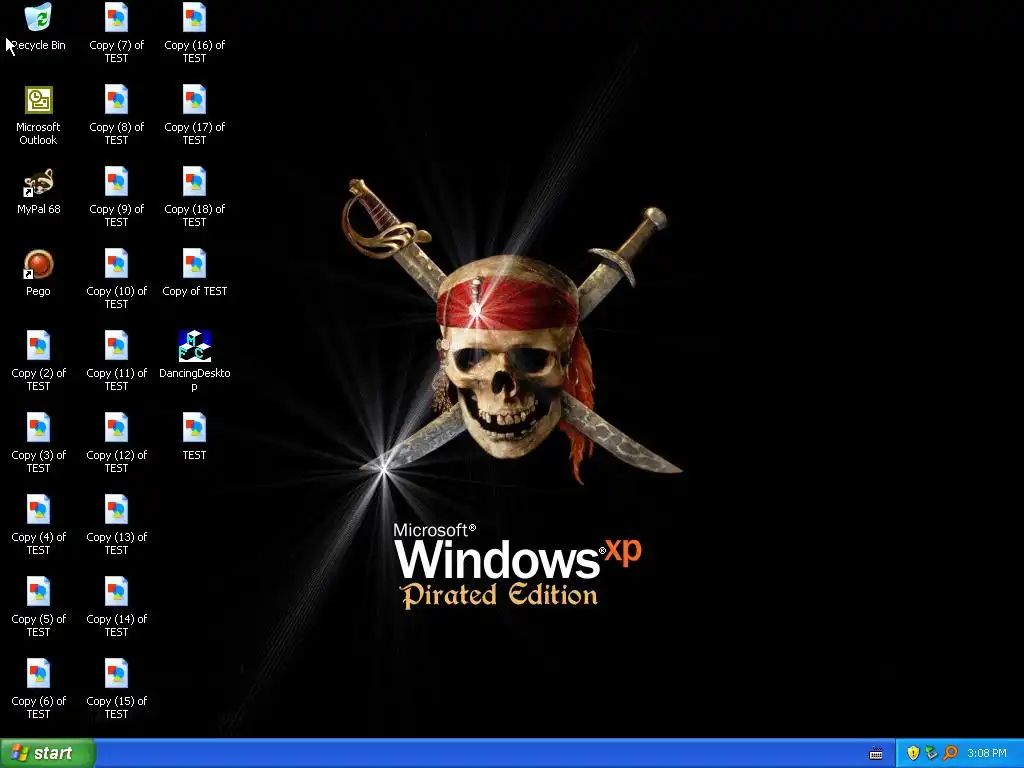Open the yellow security shield tray icon
1024x768 pixels.
913,753
